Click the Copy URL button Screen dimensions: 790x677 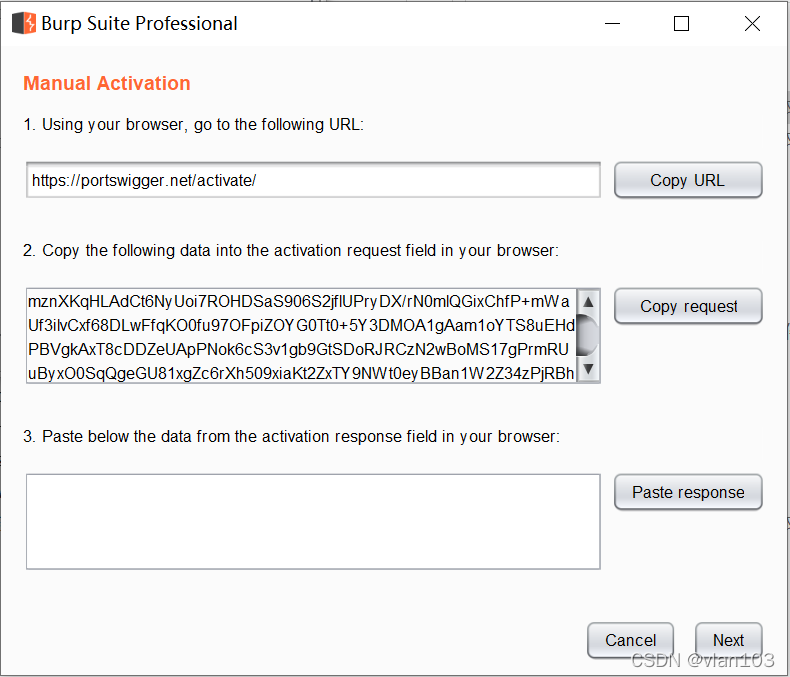point(688,180)
